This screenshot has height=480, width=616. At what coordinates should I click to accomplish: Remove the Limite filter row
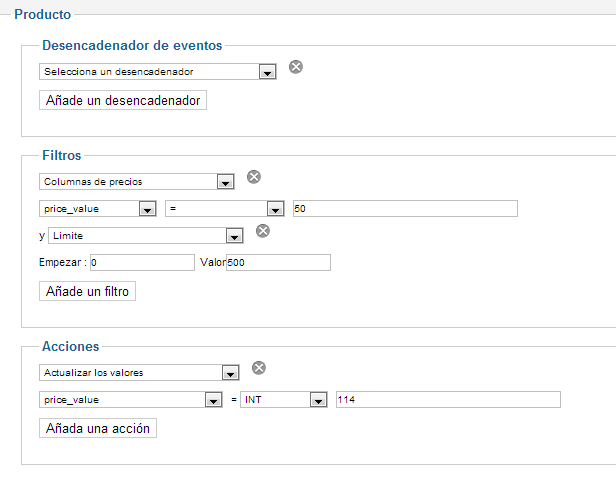[x=263, y=231]
